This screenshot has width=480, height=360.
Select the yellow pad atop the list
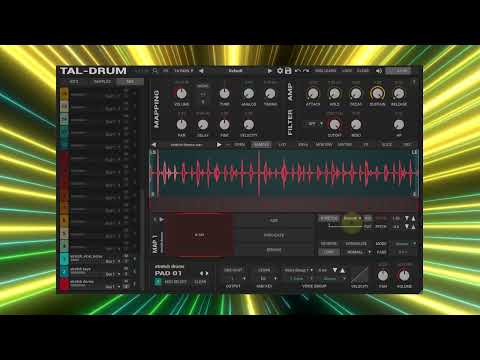64,94
